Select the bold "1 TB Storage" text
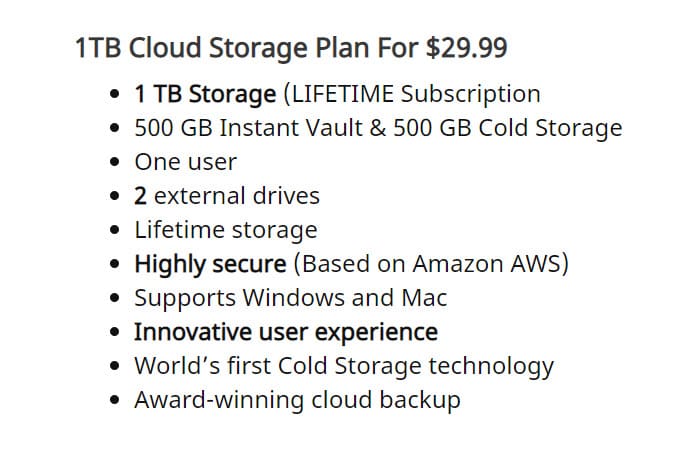The width and height of the screenshot is (691, 463). pyautogui.click(x=205, y=94)
